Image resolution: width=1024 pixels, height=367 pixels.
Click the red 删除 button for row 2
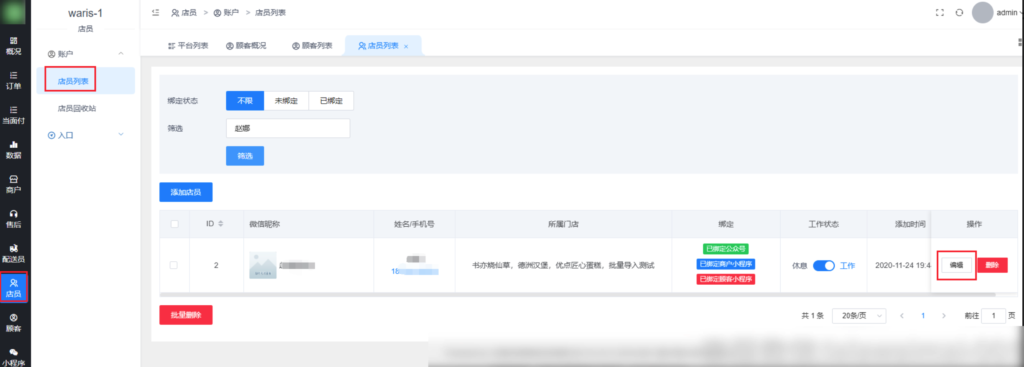pos(993,265)
